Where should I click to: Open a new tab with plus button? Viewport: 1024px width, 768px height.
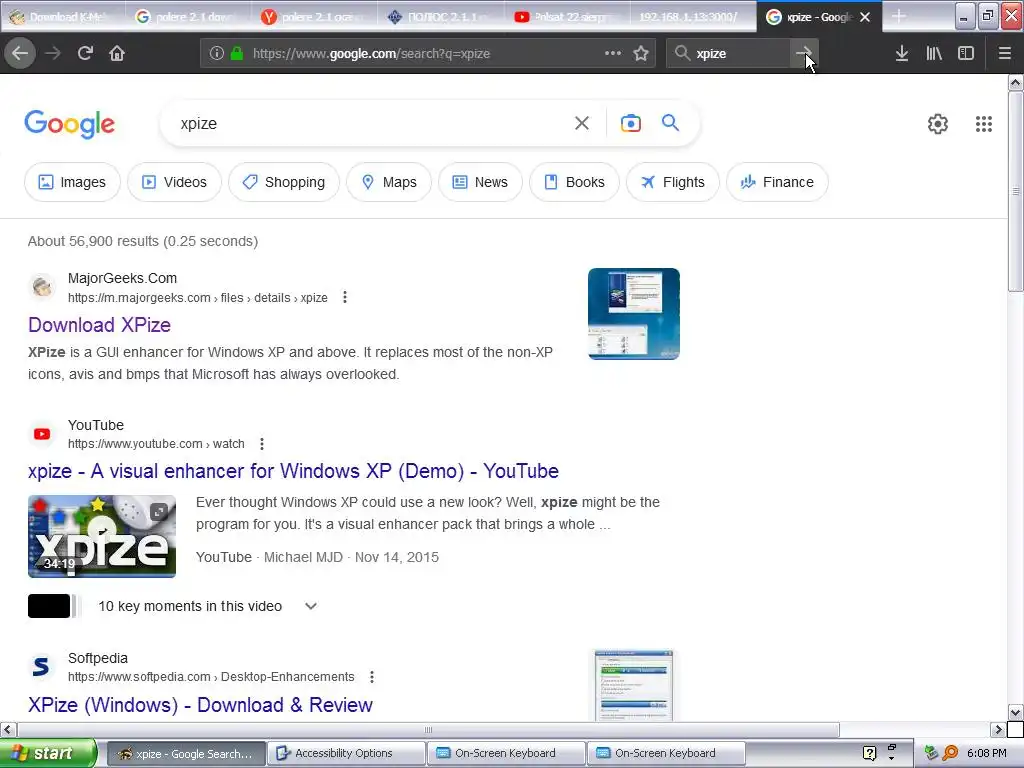point(899,16)
